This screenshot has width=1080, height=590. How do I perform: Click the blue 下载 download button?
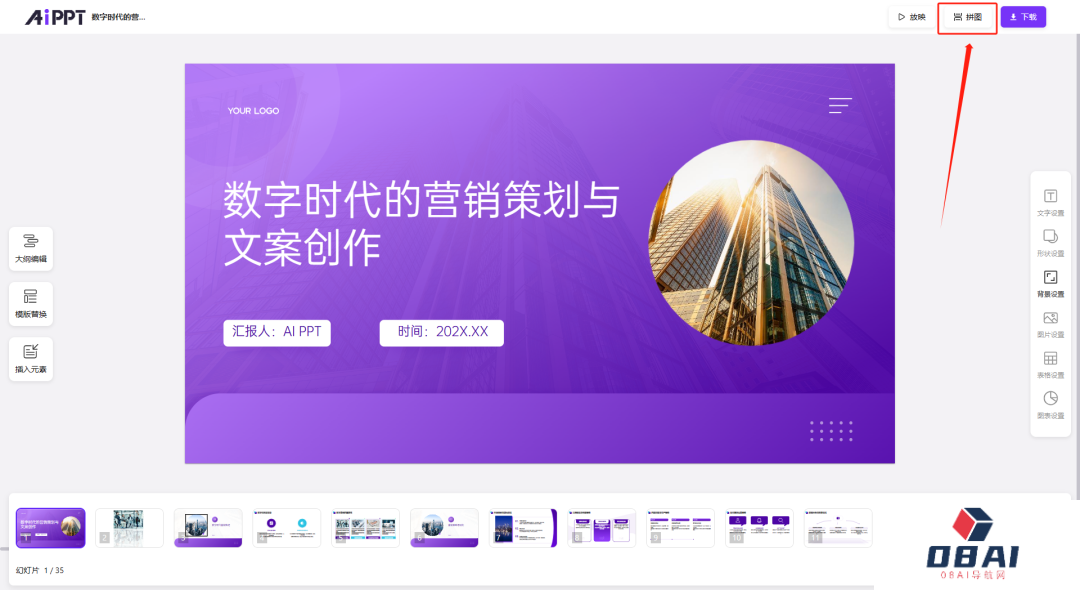[x=1023, y=17]
